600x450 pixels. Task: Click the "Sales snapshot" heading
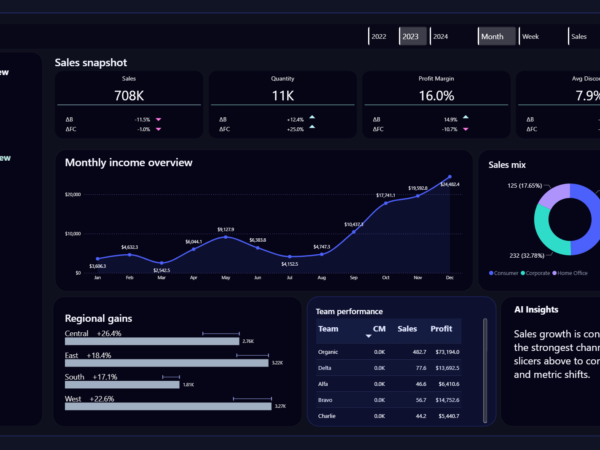point(91,62)
